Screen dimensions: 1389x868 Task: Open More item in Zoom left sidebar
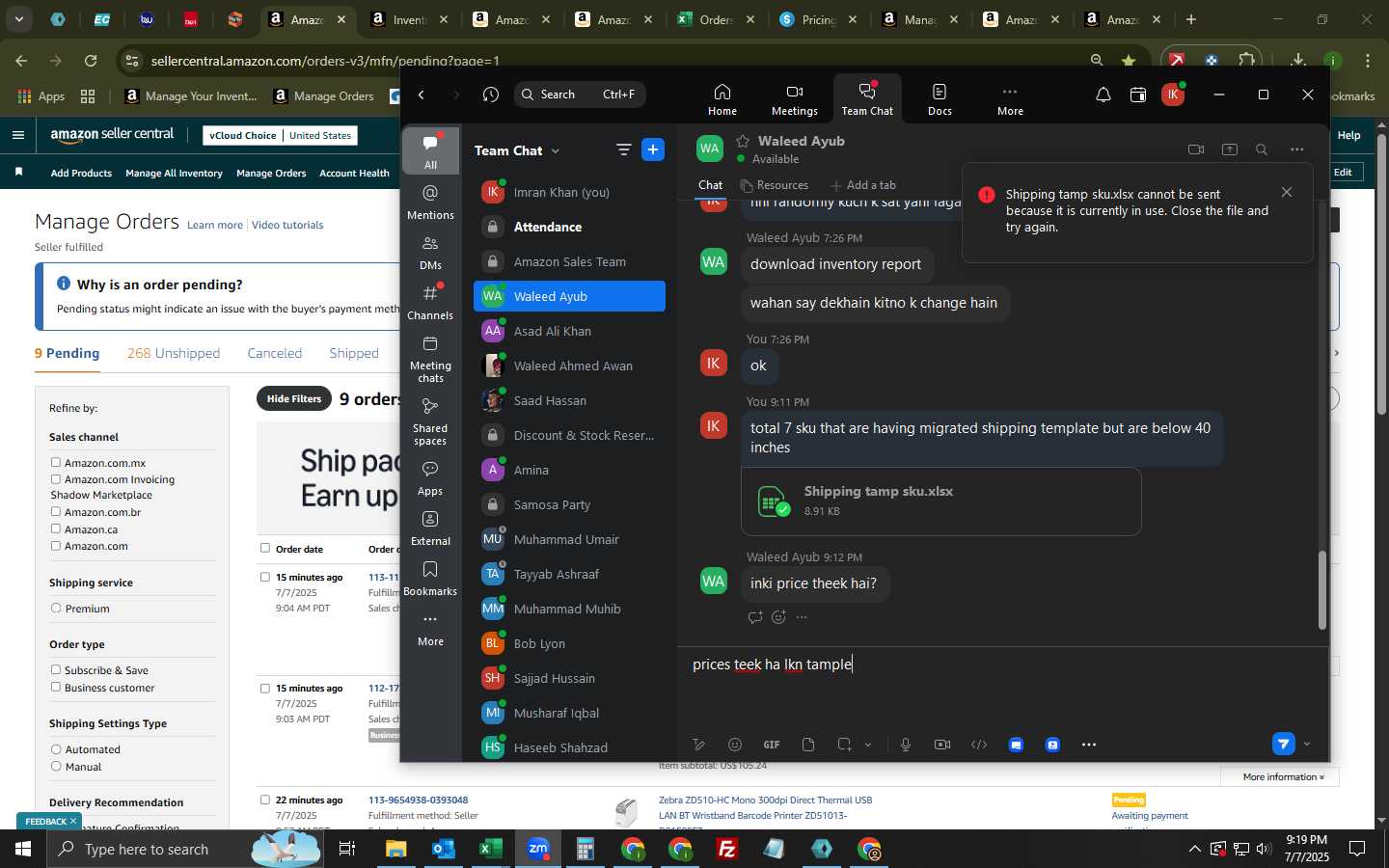pos(430,629)
